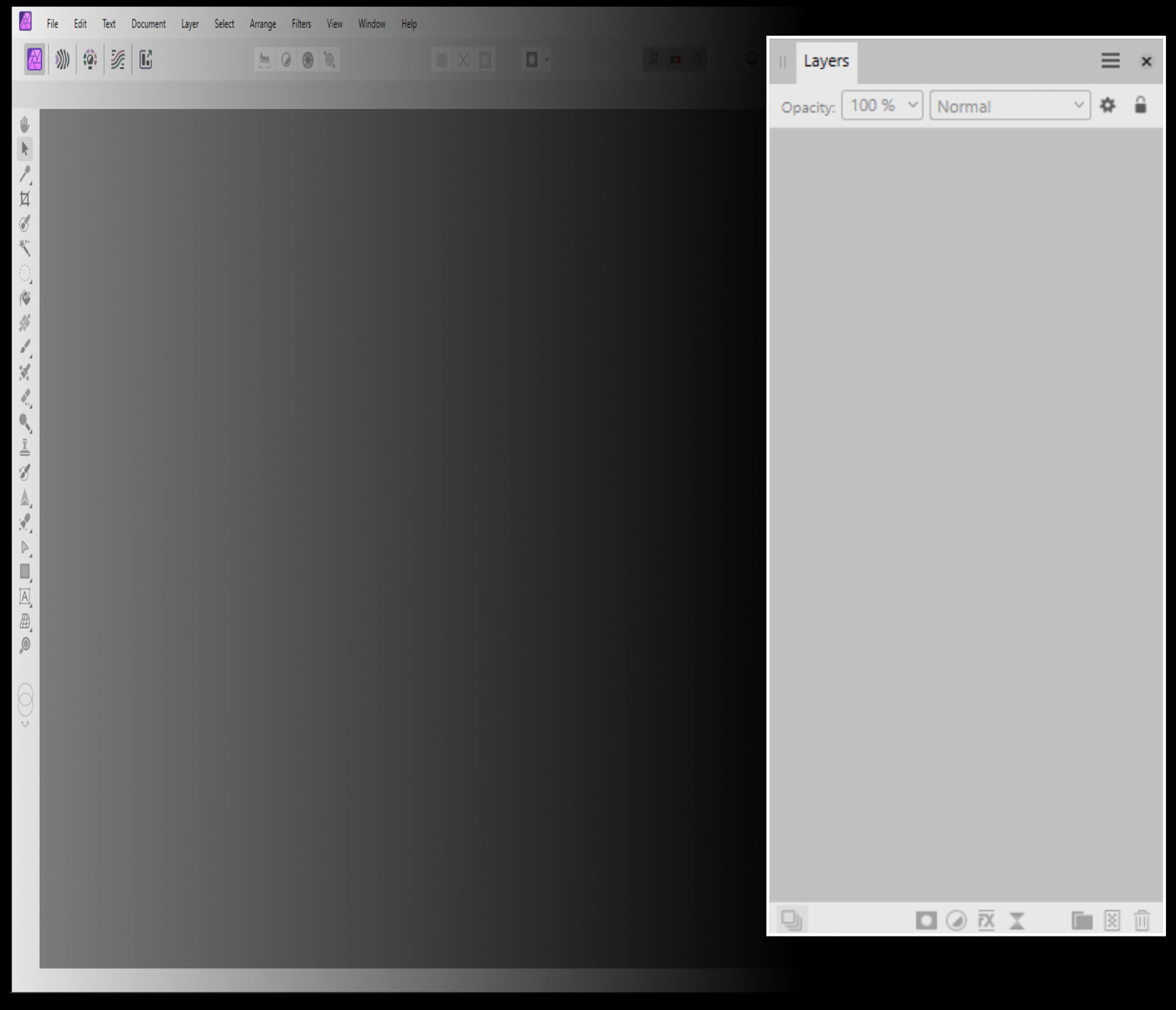Select the Sharpen triangle tool
This screenshot has width=1176, height=1010.
click(25, 498)
